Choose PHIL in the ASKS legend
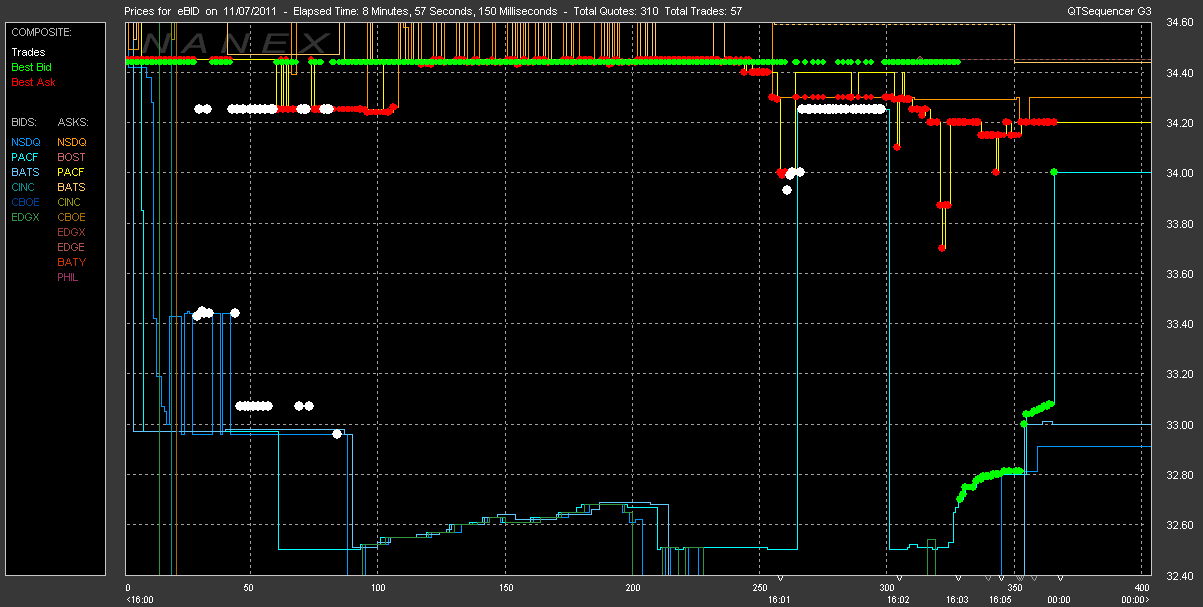This screenshot has width=1203, height=607. (68, 277)
